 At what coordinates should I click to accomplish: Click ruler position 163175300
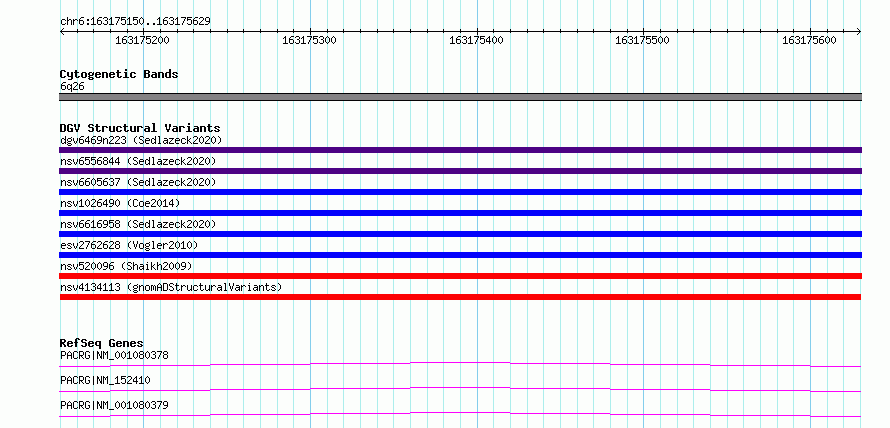click(309, 40)
